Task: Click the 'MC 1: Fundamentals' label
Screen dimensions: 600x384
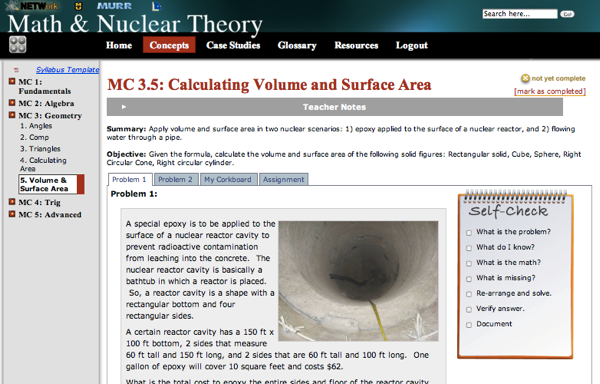Action: (x=45, y=86)
